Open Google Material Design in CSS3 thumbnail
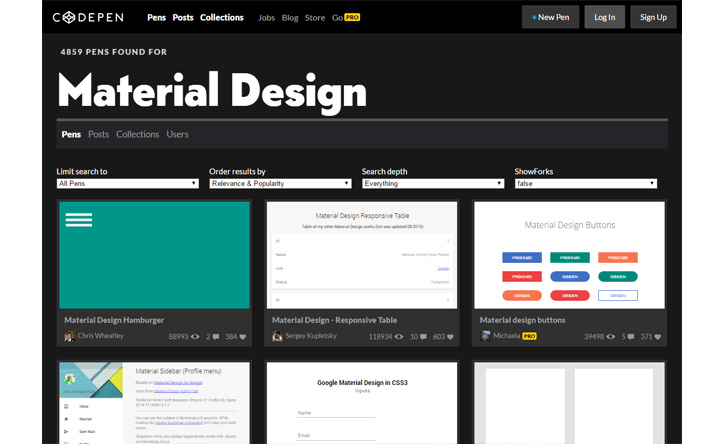This screenshot has height=444, width=724. pos(362,403)
